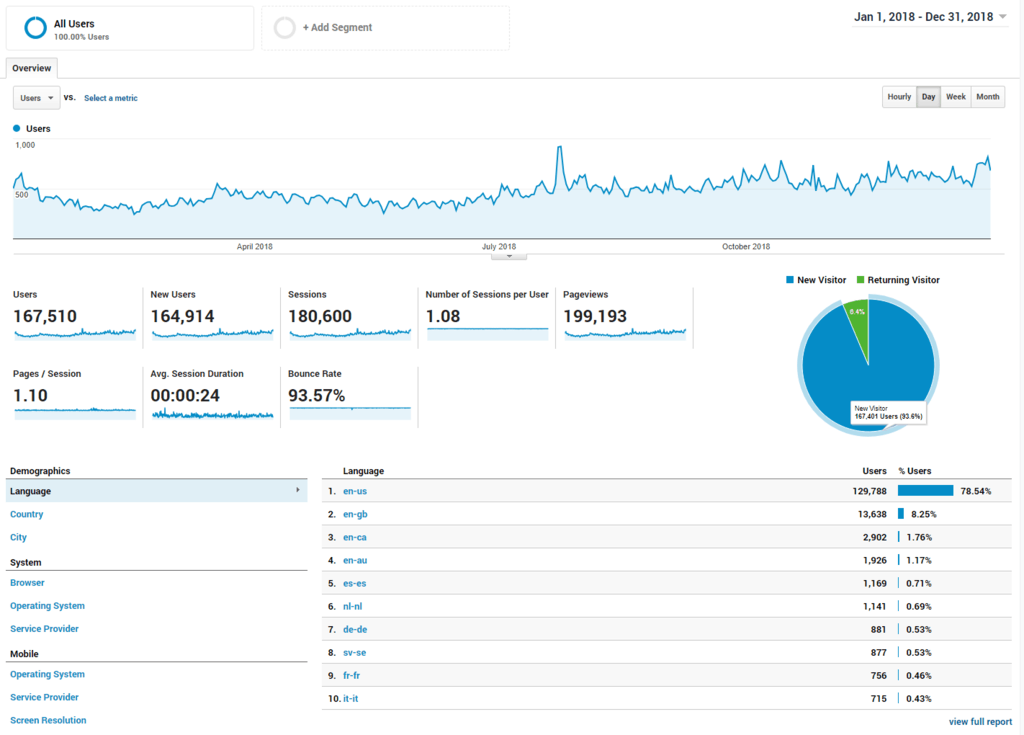
Task: Click the date range Jan 1, 2018 - Dec 31, 2018
Action: coord(923,17)
